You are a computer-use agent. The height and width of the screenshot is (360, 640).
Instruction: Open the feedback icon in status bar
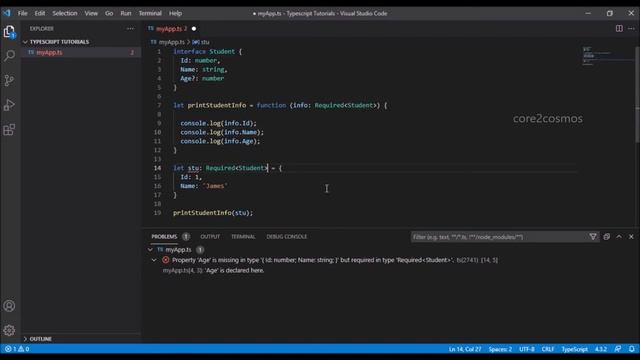618,349
